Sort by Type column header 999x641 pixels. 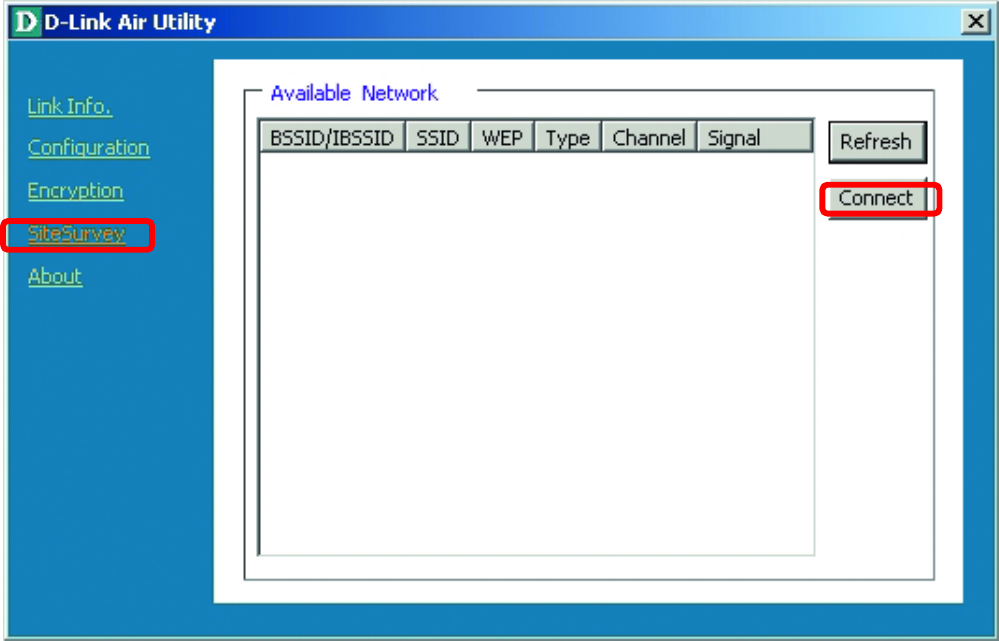pyautogui.click(x=568, y=138)
